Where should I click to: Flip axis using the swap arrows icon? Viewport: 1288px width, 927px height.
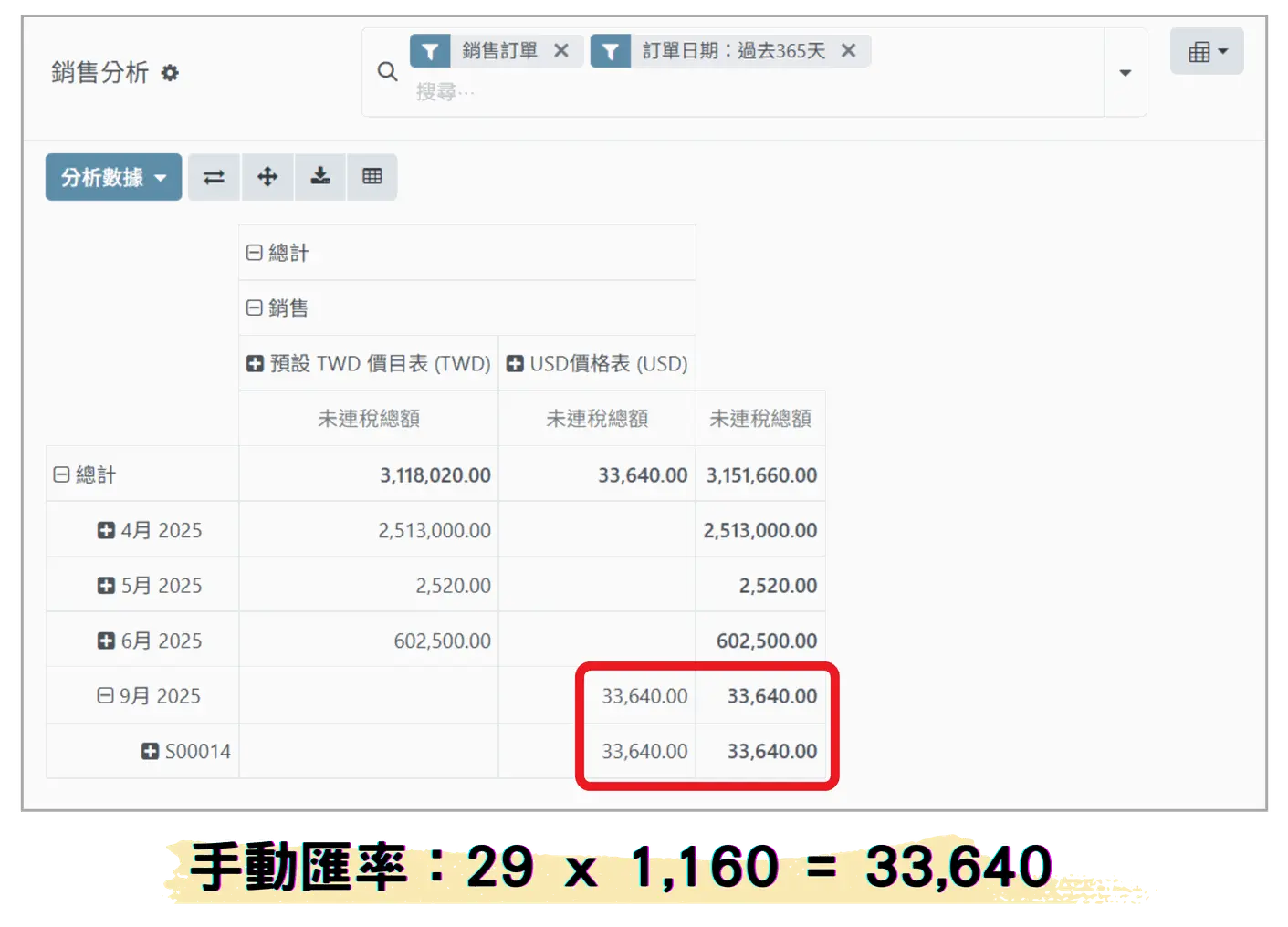coord(214,177)
